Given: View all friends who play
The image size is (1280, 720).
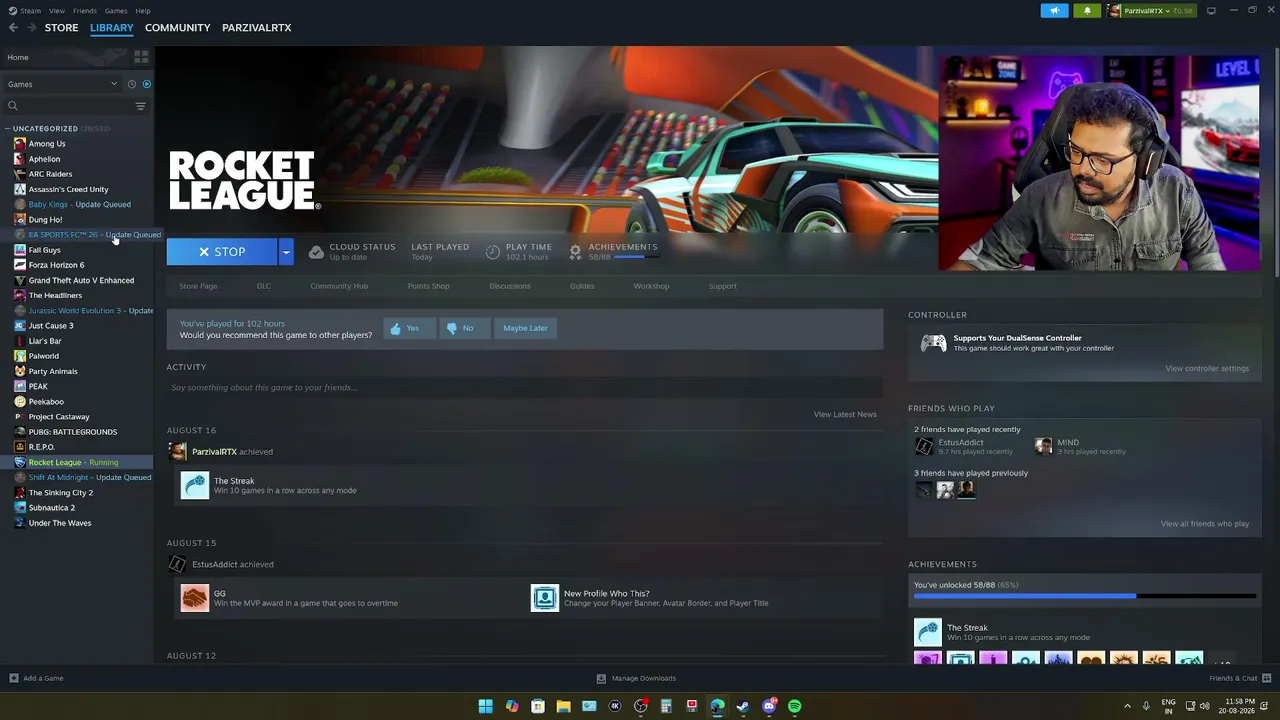Looking at the screenshot, I should pos(1205,524).
